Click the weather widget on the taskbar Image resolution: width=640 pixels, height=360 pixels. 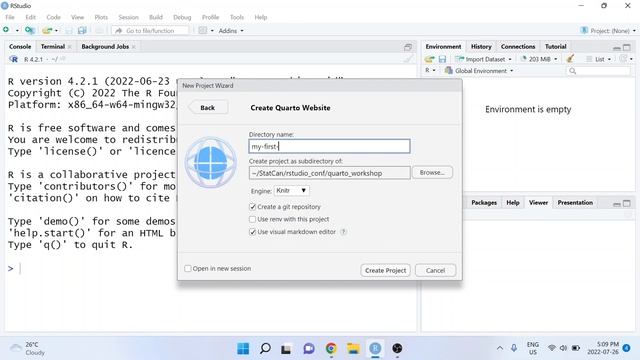tap(27, 349)
